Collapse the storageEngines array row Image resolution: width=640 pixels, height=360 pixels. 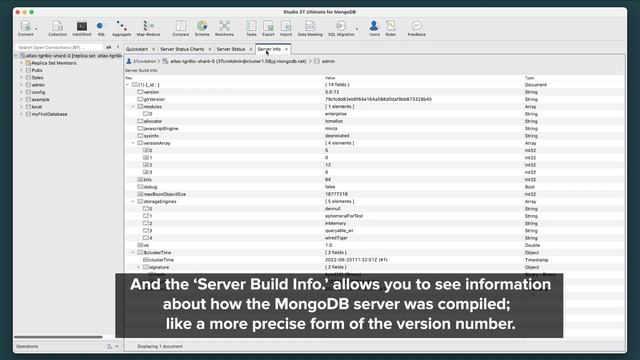point(133,202)
